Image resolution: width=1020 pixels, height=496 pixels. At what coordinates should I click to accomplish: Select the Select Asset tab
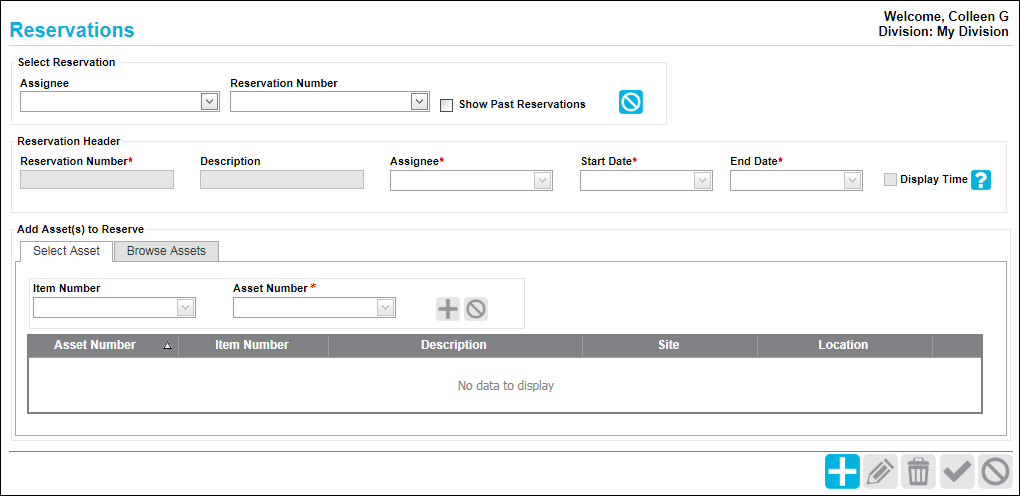(x=66, y=251)
